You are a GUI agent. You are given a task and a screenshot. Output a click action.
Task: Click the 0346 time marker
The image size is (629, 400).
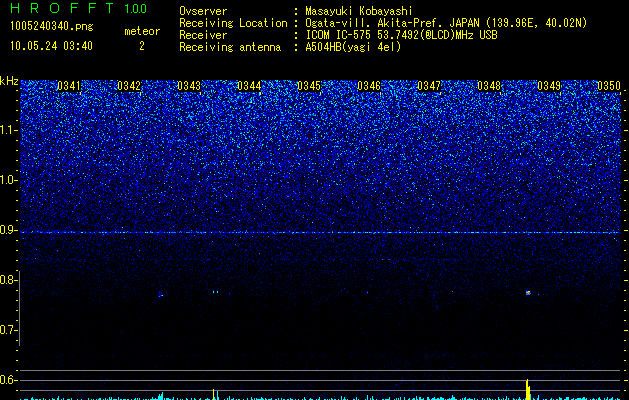pos(369,86)
